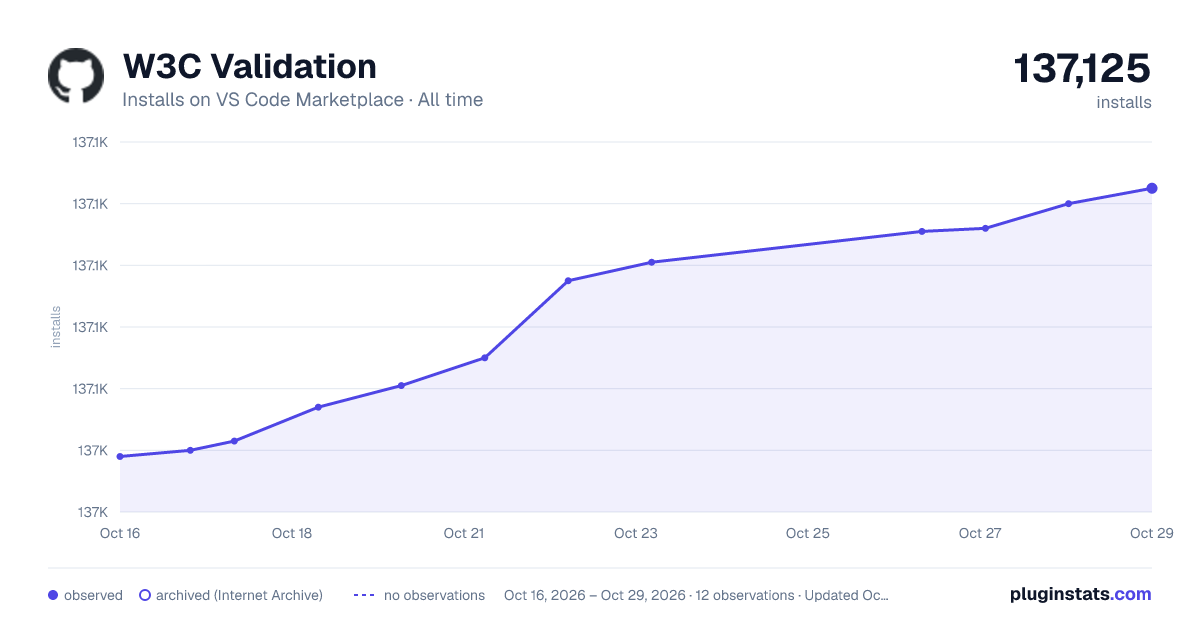Select the large final data point at Oct 29
This screenshot has width=1200, height=630.
coord(1152,188)
